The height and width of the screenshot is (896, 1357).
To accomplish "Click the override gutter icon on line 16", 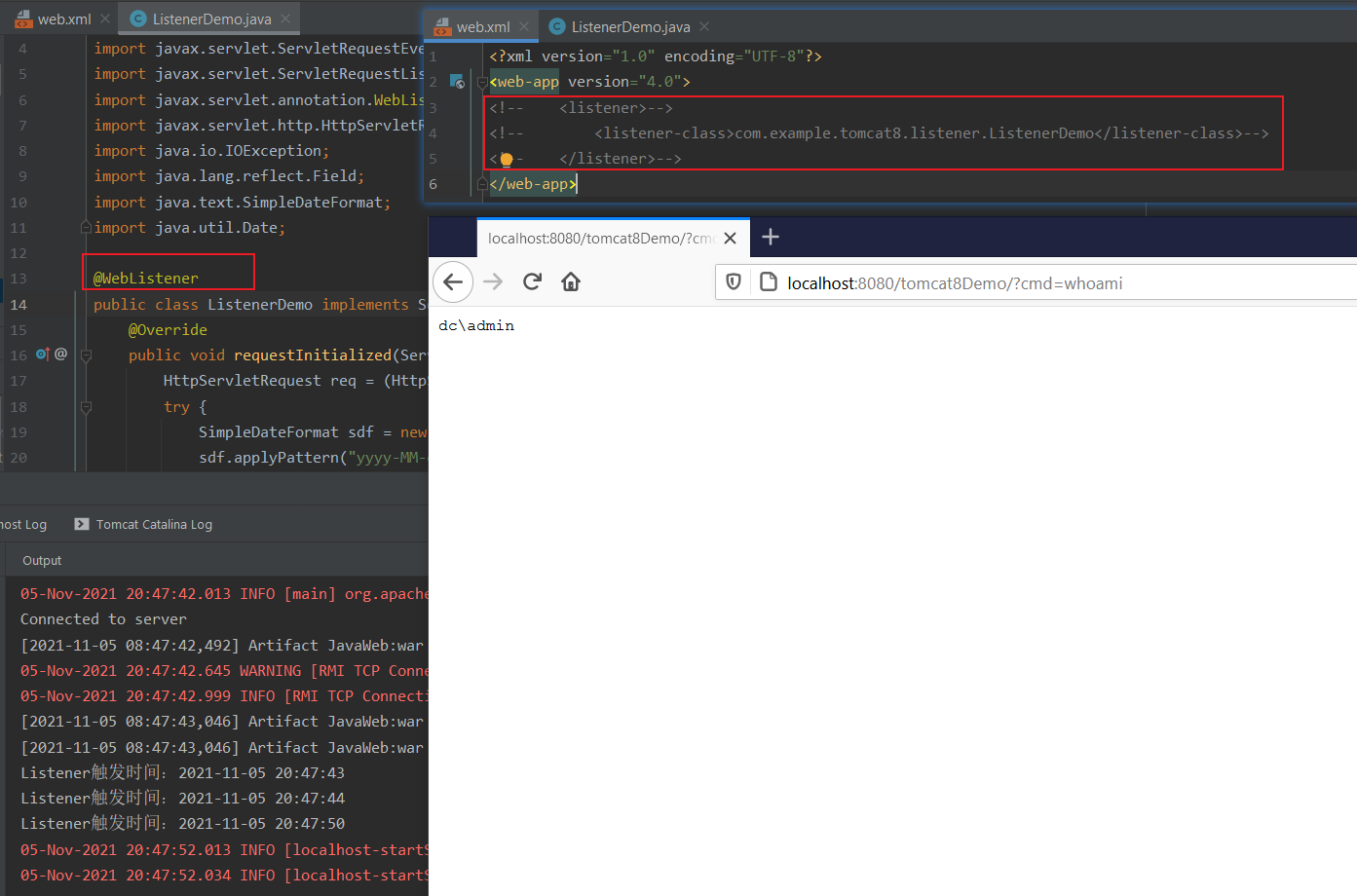I will click(43, 355).
